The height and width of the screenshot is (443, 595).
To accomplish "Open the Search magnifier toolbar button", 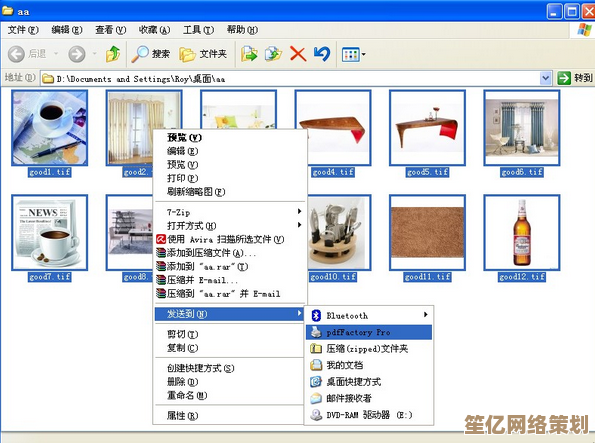I will (x=151, y=54).
